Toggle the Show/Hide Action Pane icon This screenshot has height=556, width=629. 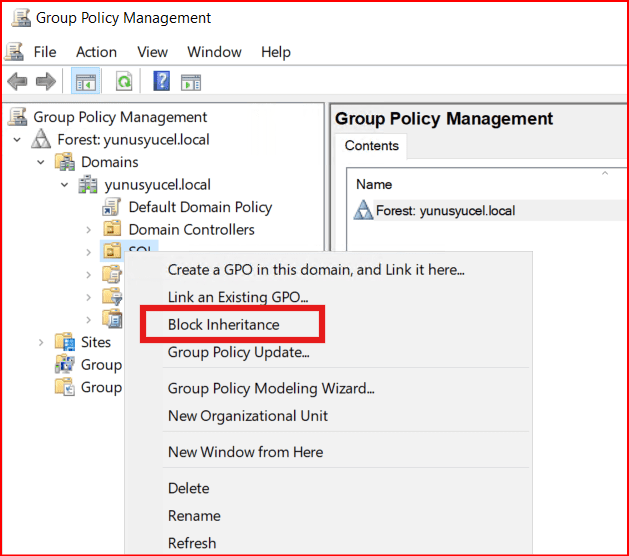[191, 82]
